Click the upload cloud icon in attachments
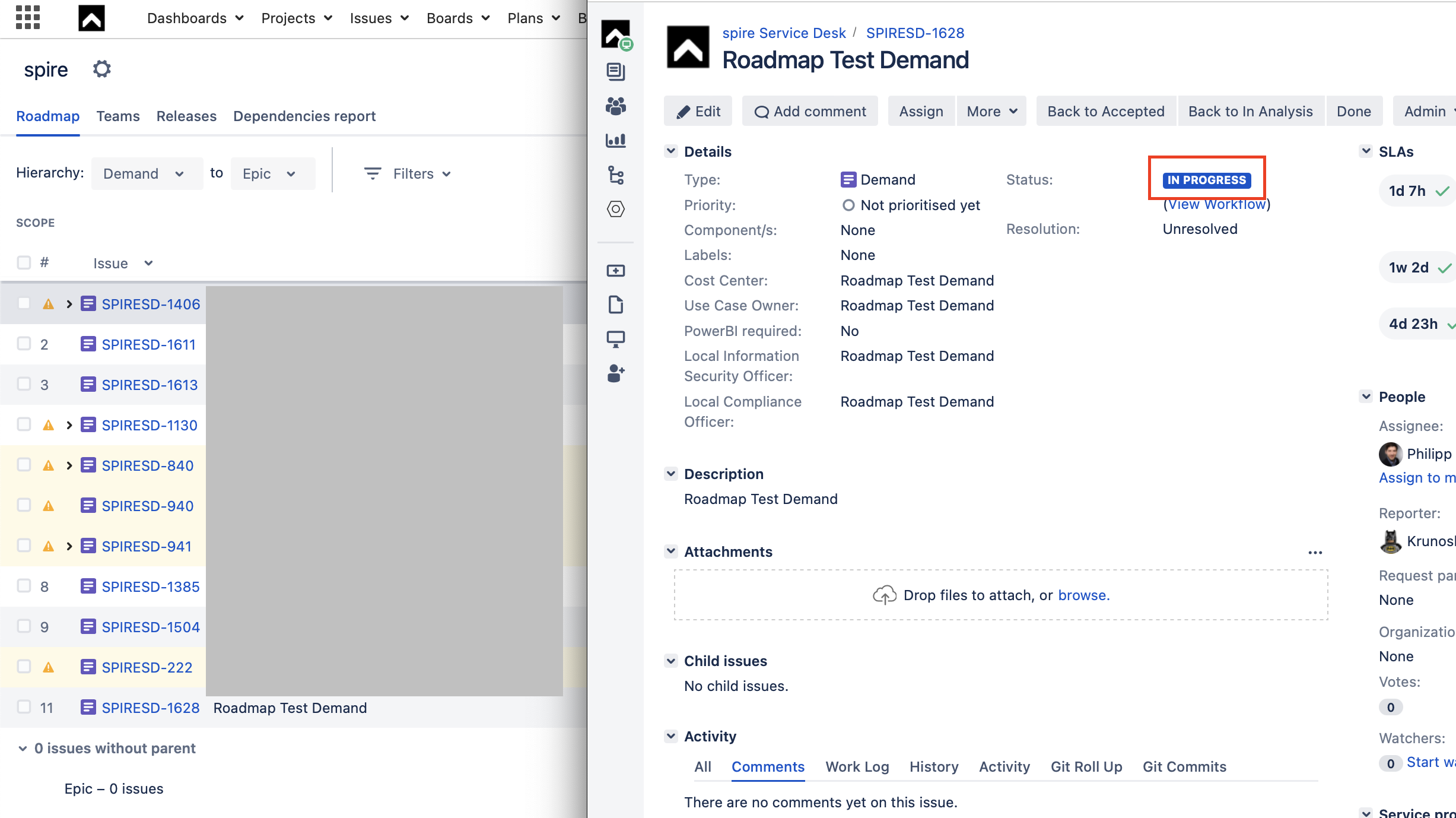The height and width of the screenshot is (818, 1456). coord(885,595)
